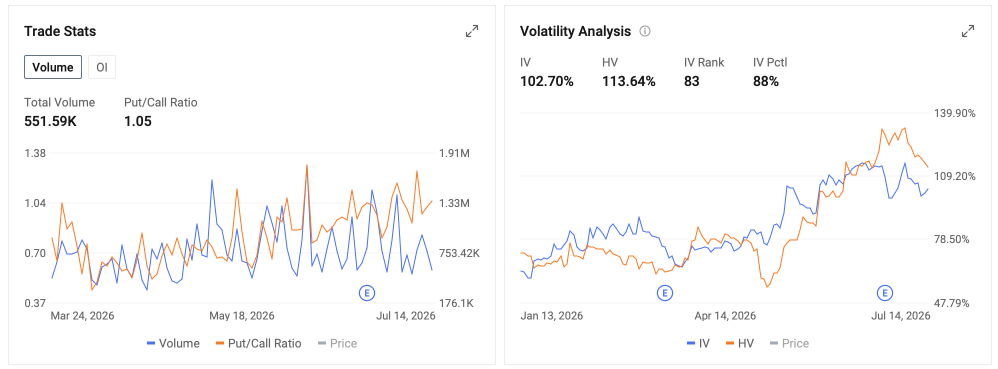Click the IV Pctl 88% value
Screen dimensions: 998x369
pos(766,81)
